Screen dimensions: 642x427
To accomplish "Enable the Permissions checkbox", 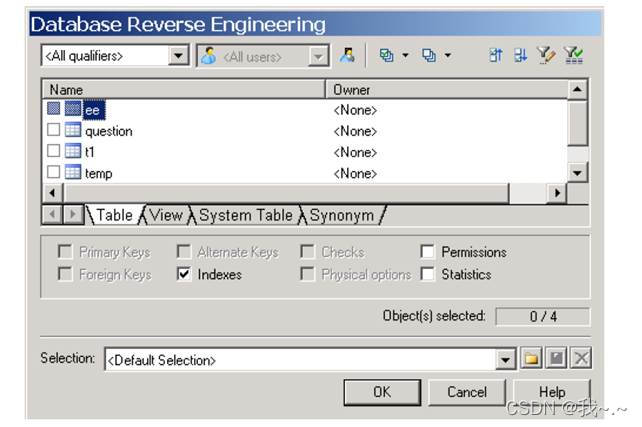I will (427, 251).
